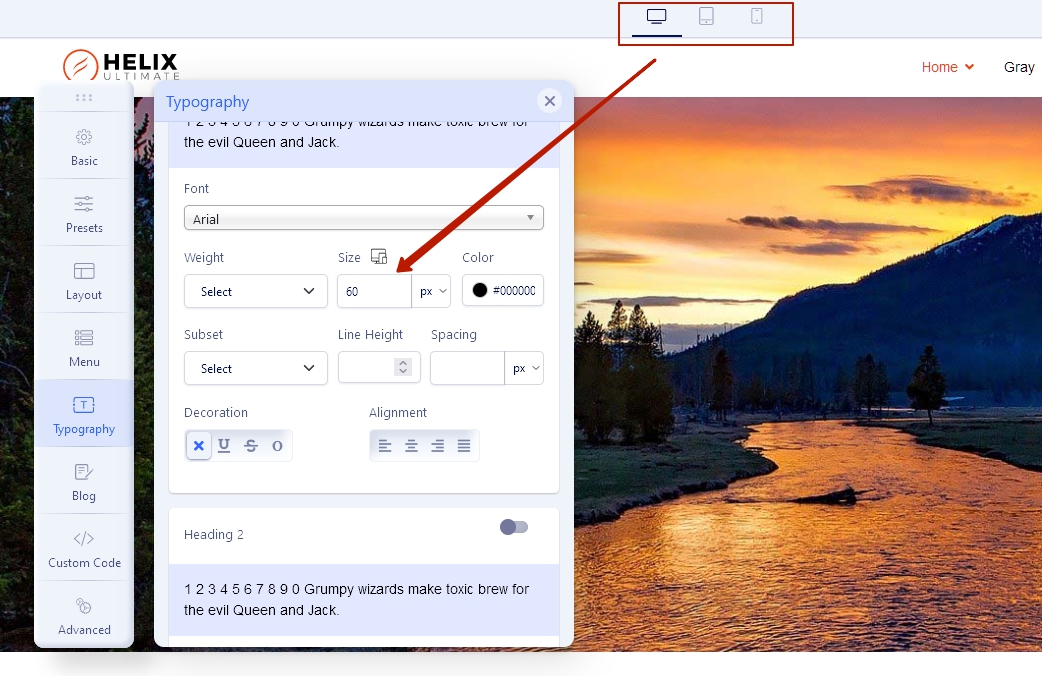Enable the Heading 2 toggle switch
Viewport: 1042px width, 676px height.
tap(514, 527)
